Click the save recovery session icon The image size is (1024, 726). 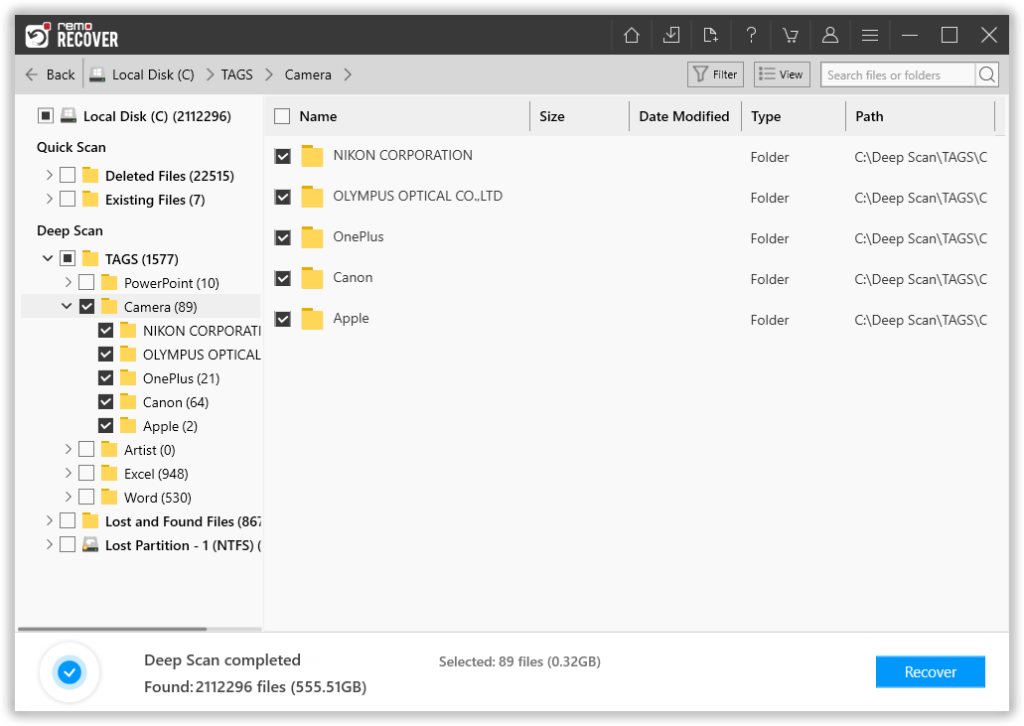tap(671, 35)
